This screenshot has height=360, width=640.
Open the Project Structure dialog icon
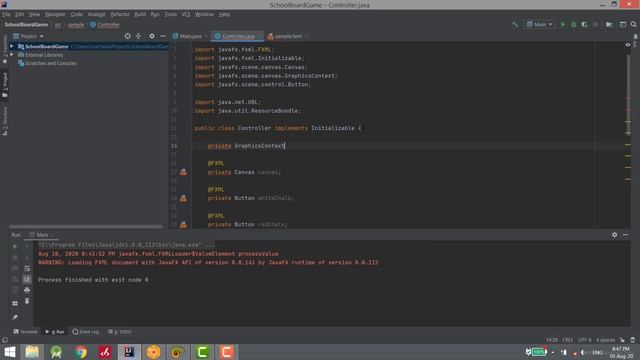click(609, 24)
